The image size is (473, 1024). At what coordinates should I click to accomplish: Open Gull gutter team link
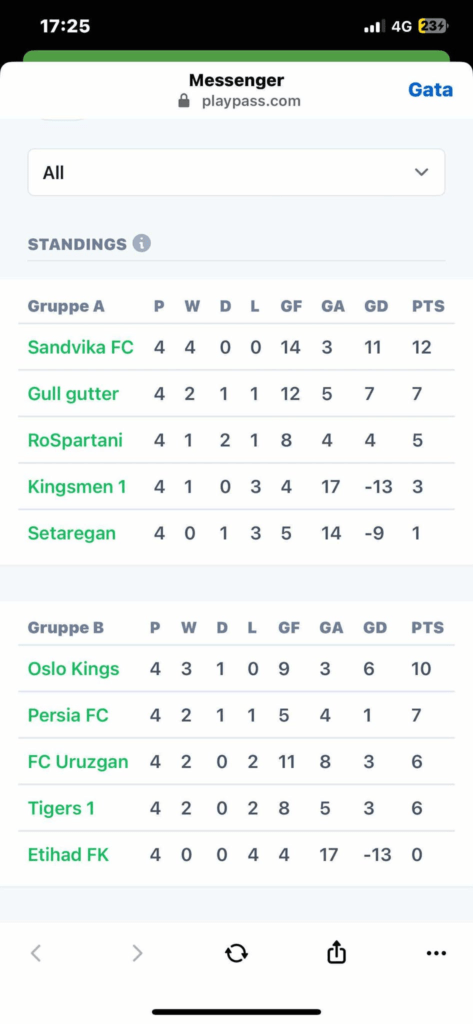[73, 394]
